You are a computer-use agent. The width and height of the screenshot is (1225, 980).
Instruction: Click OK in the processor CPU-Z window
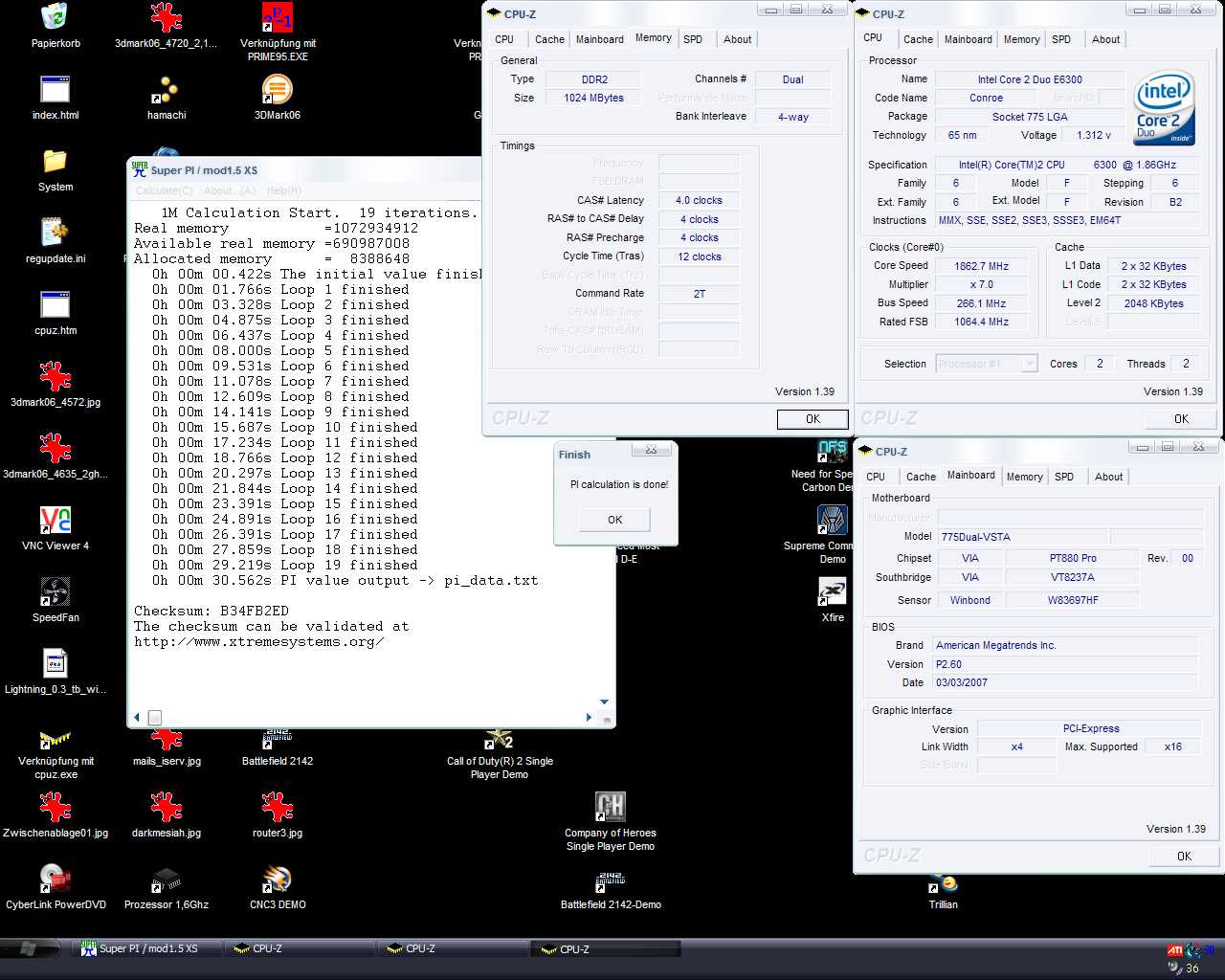click(1181, 419)
